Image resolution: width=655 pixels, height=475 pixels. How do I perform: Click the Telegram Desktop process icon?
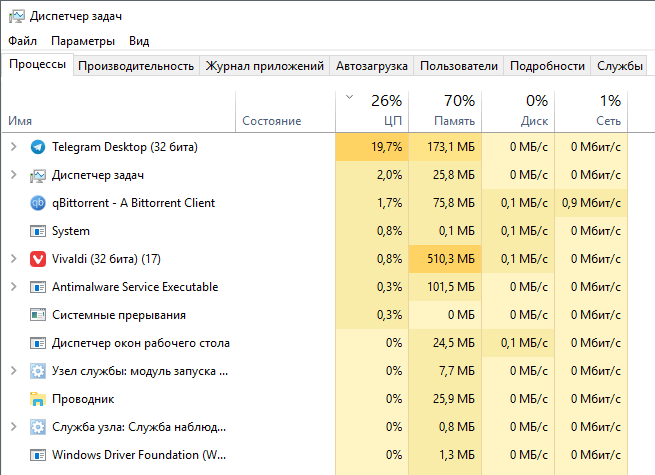click(38, 147)
